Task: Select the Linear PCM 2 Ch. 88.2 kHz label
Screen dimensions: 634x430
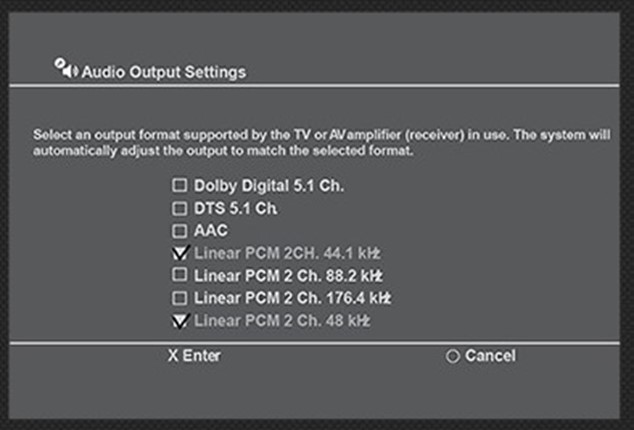Action: point(288,274)
